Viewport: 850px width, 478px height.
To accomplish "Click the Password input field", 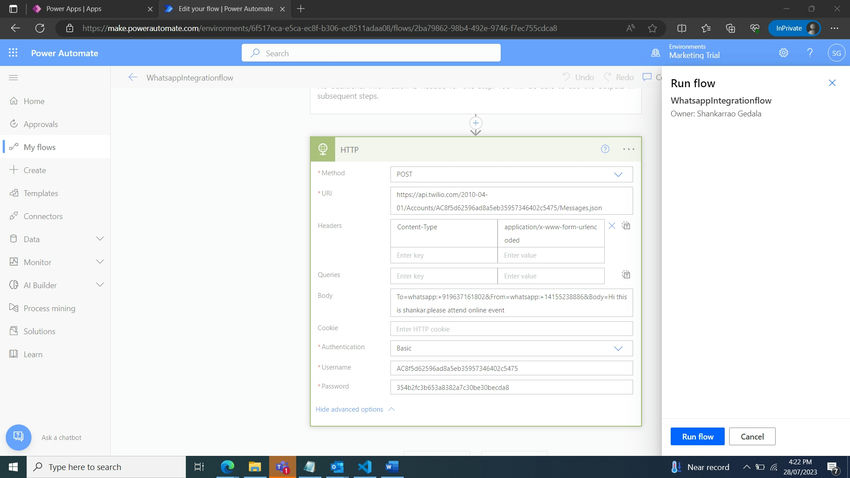I will click(511, 387).
